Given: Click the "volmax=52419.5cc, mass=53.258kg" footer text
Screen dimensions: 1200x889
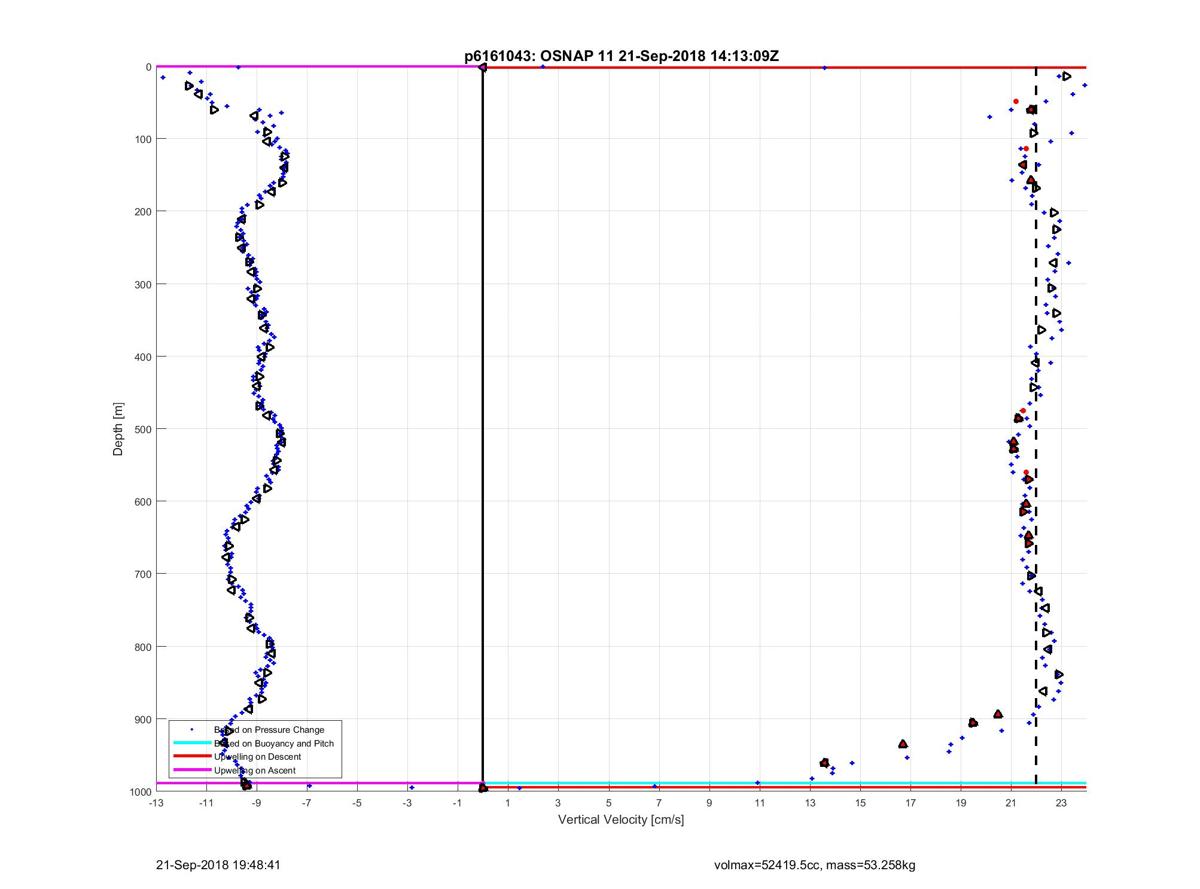Looking at the screenshot, I should tap(814, 864).
